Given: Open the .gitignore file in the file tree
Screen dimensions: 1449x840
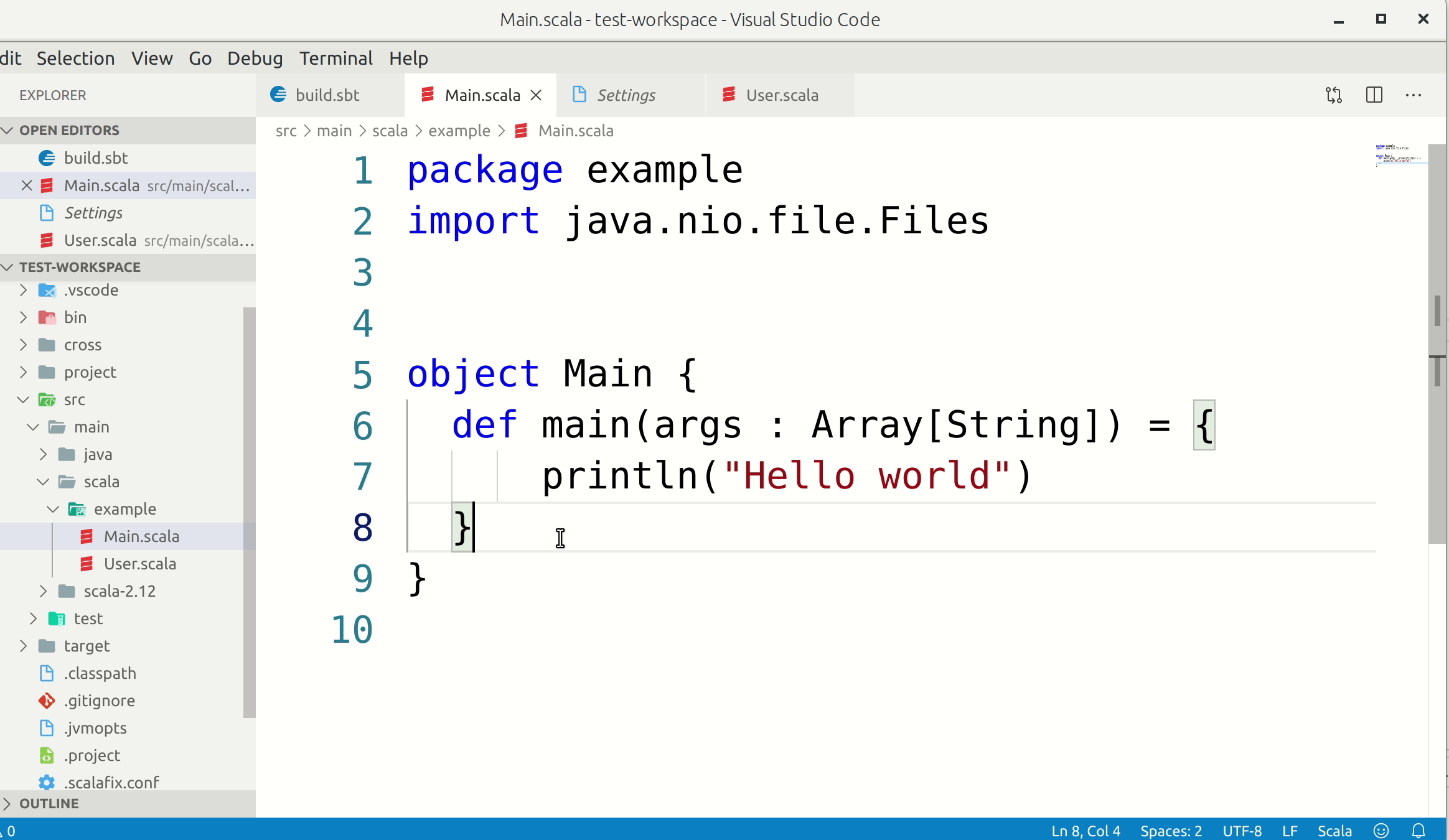Looking at the screenshot, I should coord(100,701).
